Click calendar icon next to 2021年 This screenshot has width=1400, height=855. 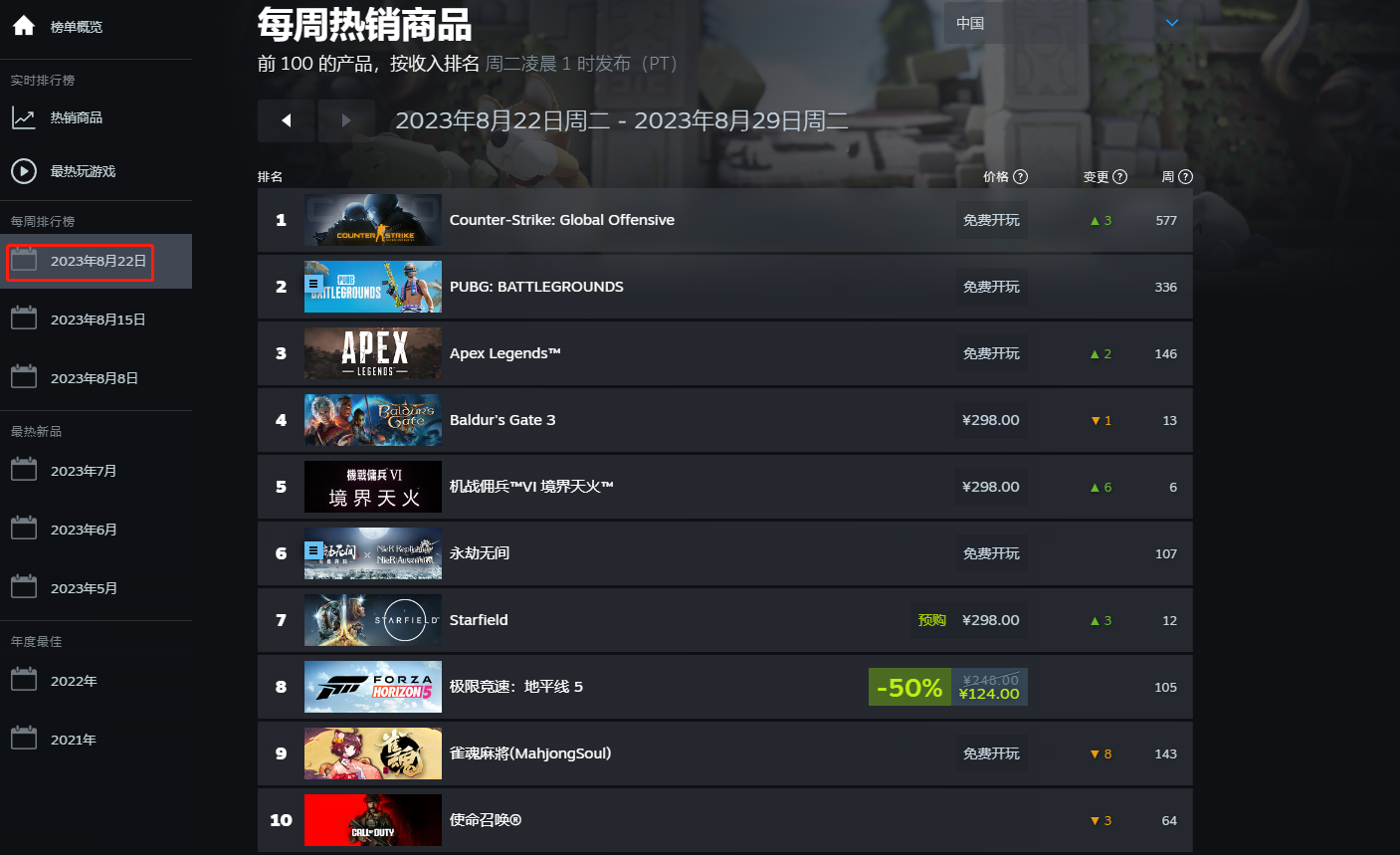pos(24,739)
